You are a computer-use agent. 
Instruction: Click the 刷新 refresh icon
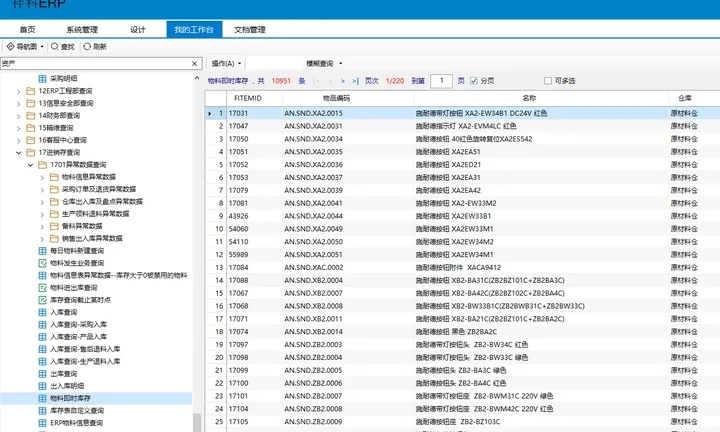point(87,46)
